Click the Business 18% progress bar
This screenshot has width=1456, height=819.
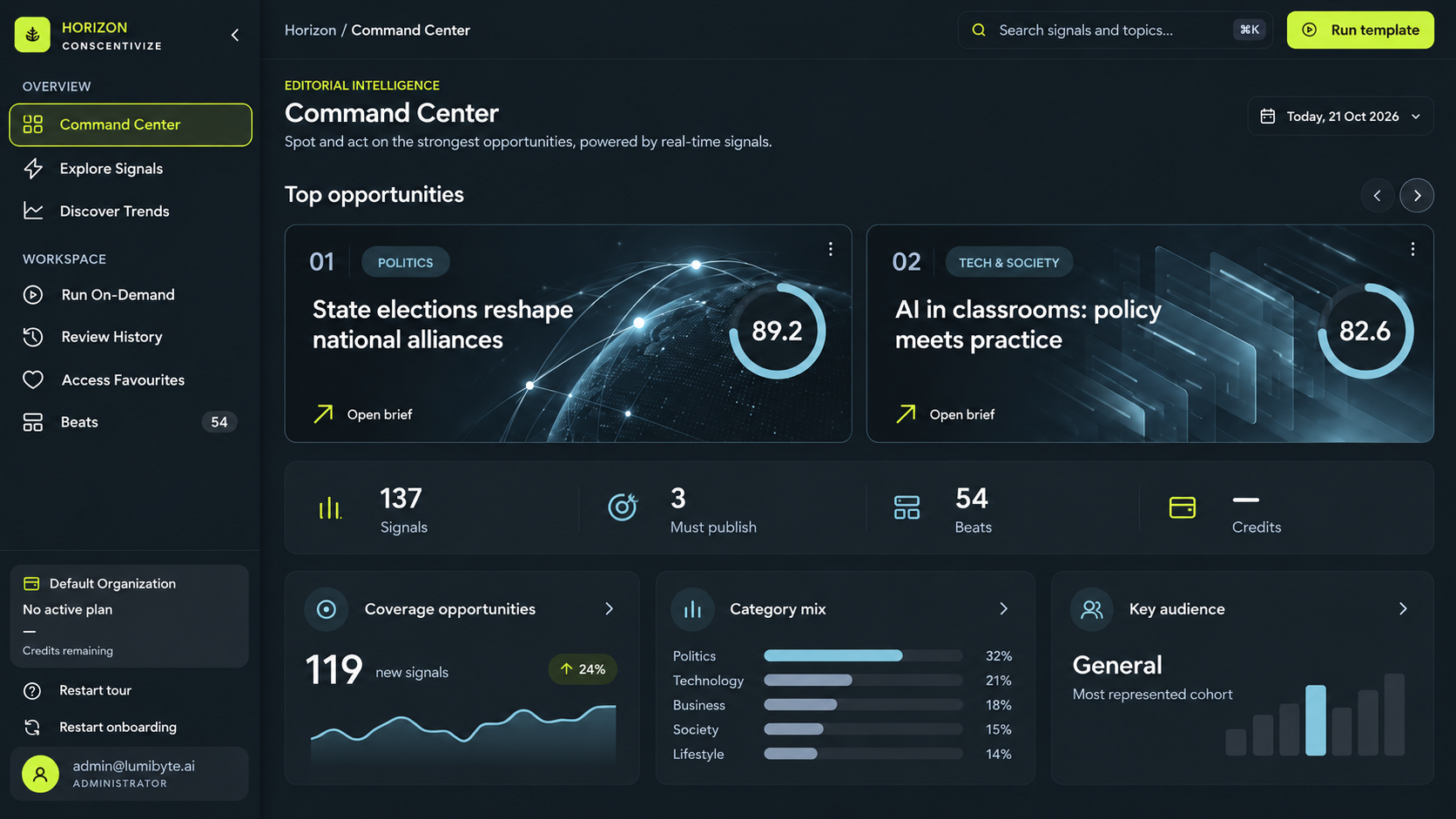863,704
